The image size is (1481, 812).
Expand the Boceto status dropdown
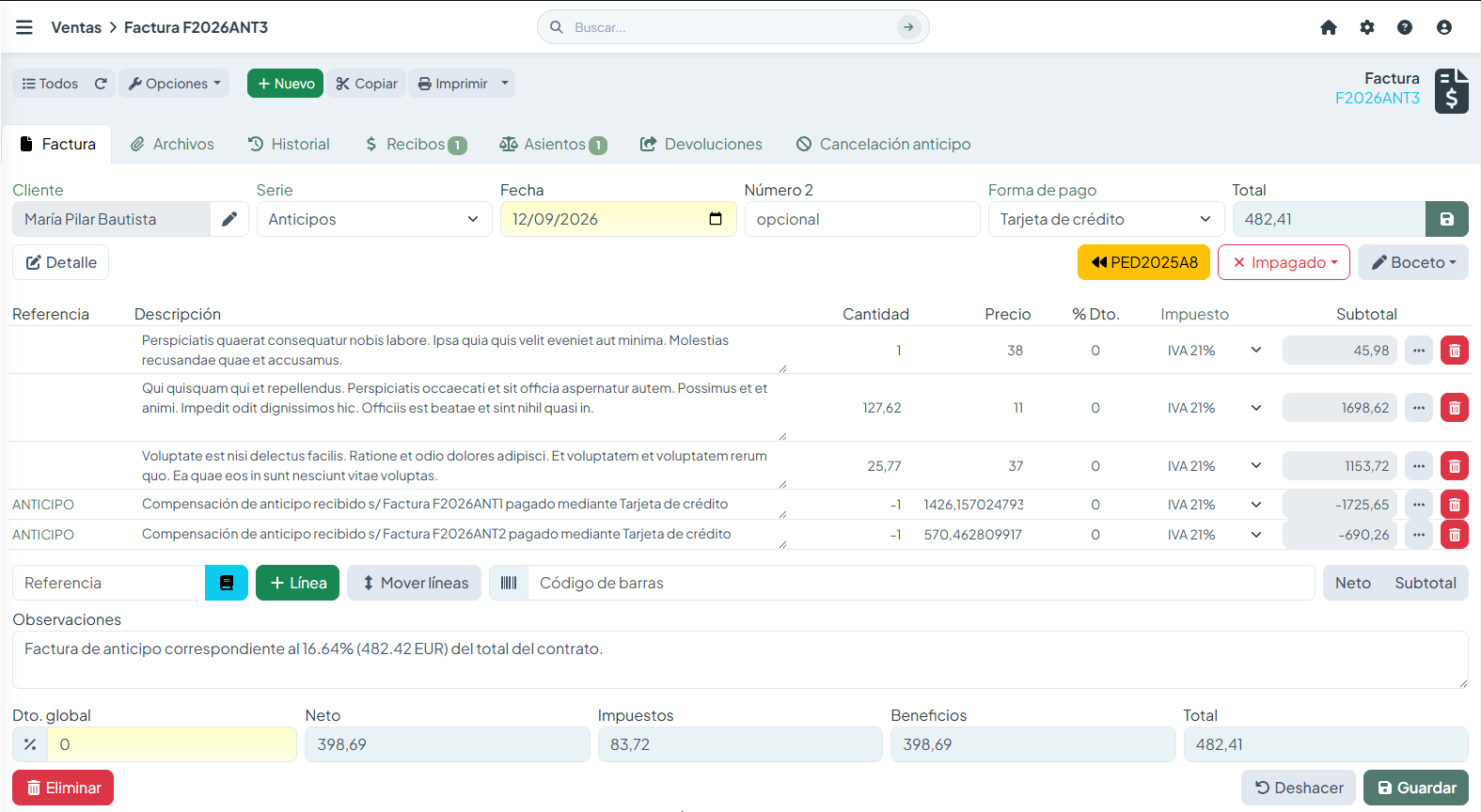[x=1413, y=262]
